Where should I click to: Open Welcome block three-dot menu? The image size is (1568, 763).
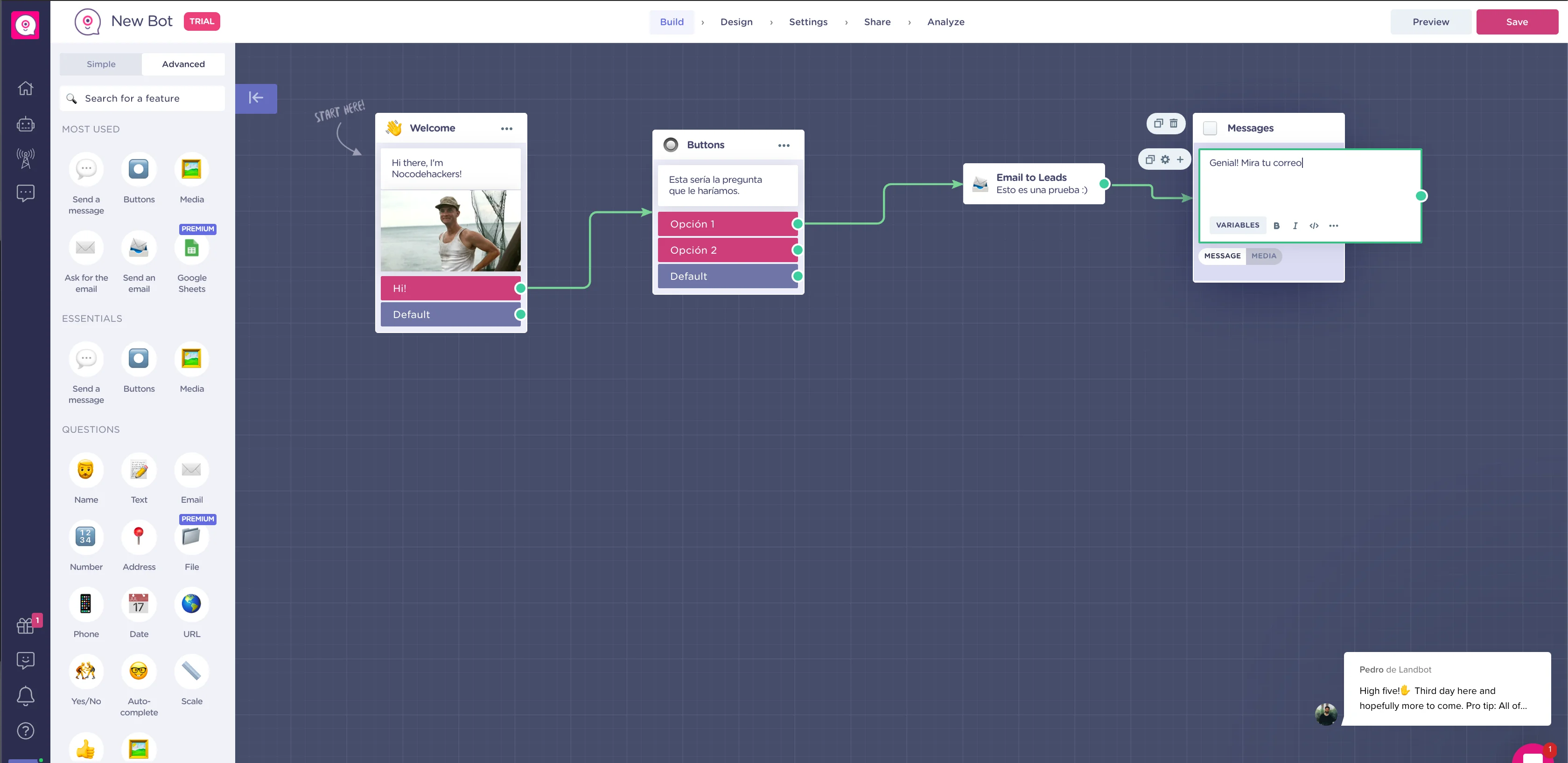pos(506,128)
